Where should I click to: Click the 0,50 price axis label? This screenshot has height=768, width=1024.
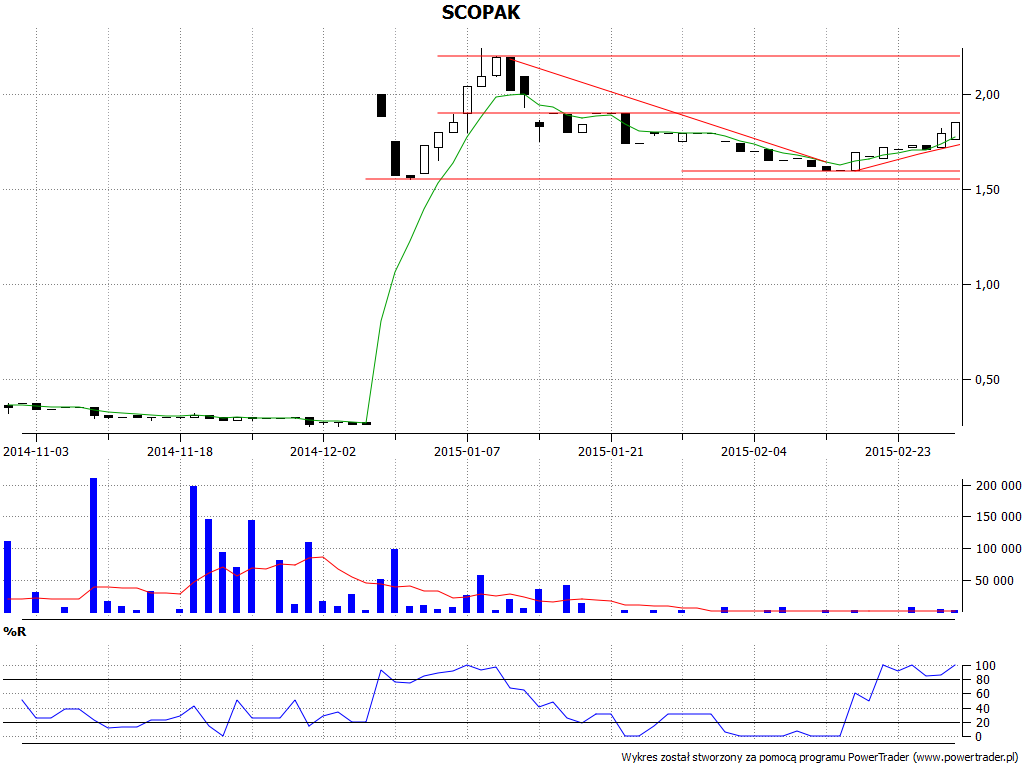(987, 379)
